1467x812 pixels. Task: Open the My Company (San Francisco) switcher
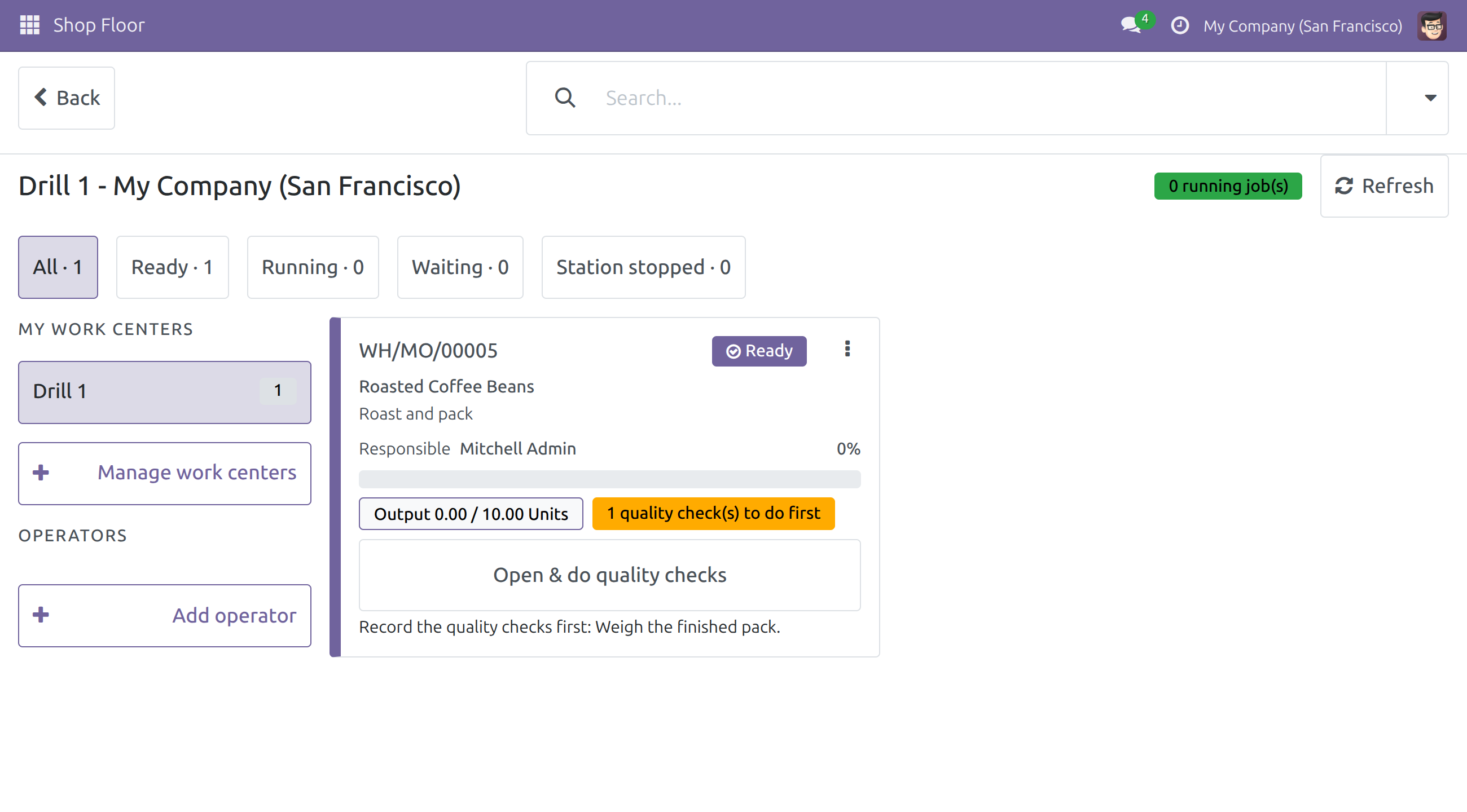[x=1302, y=25]
